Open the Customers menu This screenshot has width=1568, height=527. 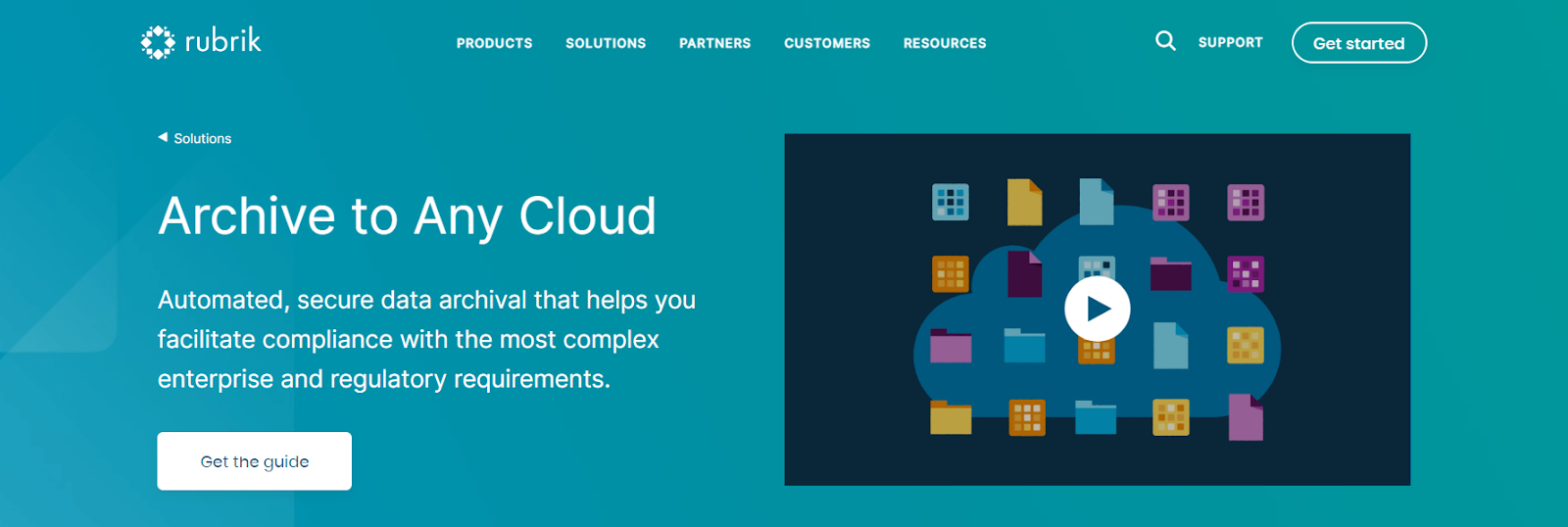(827, 43)
